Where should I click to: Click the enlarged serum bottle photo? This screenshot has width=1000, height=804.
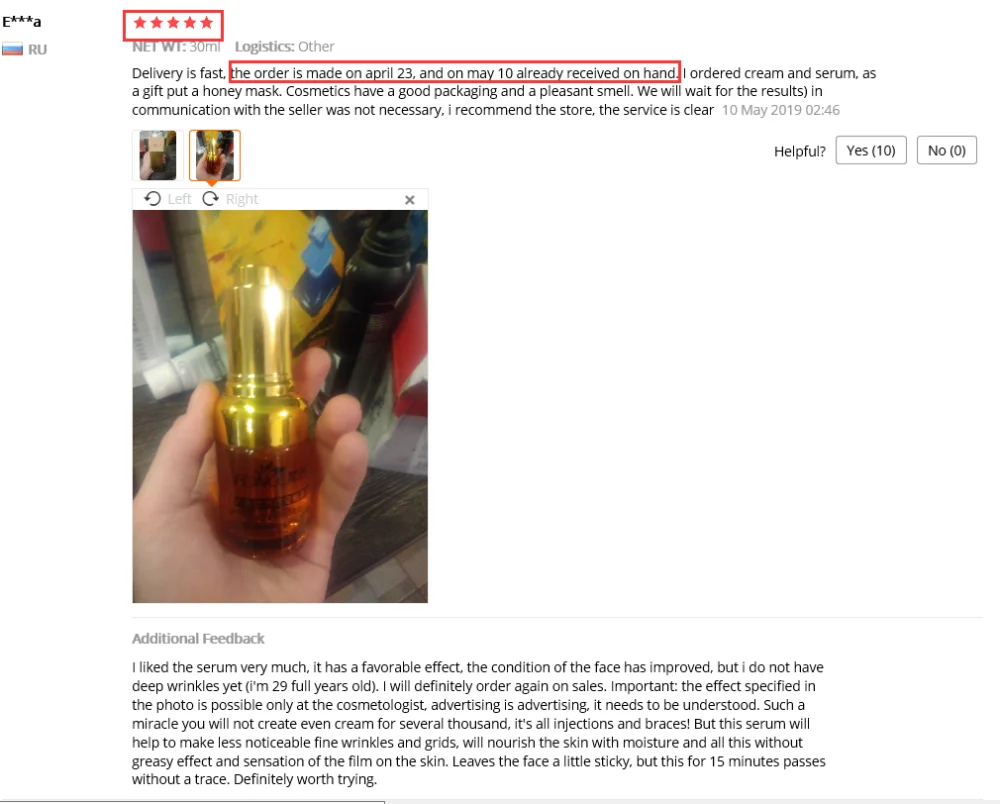[x=280, y=406]
